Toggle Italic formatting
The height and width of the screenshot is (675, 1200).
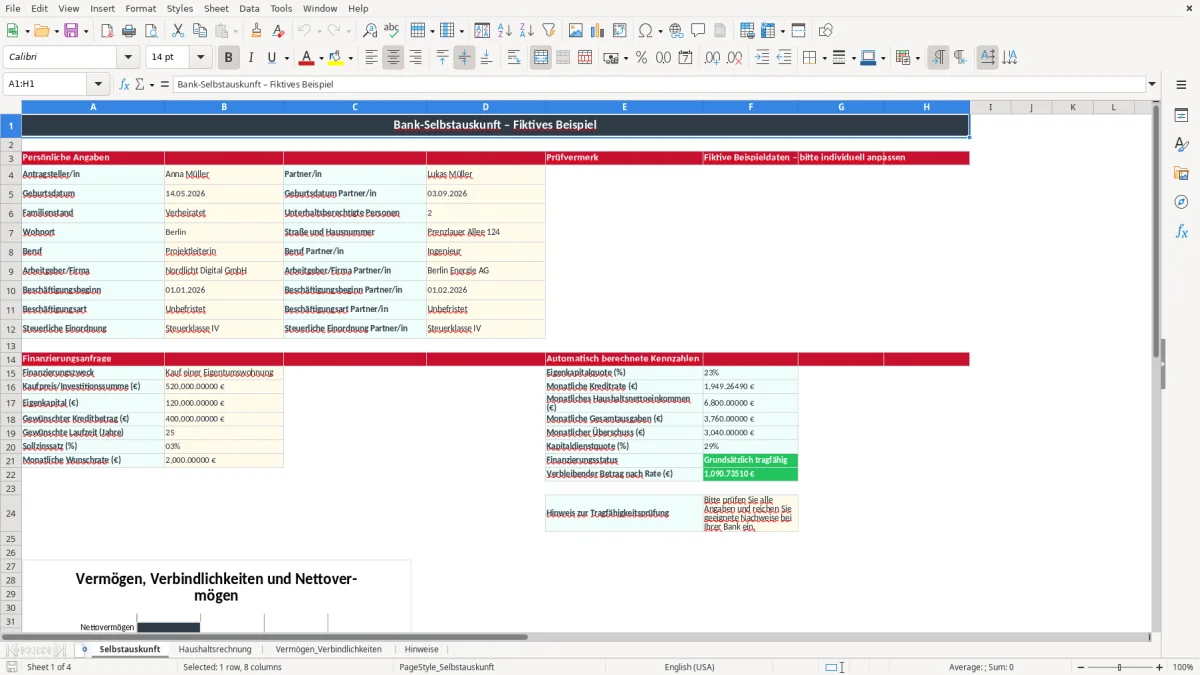[x=250, y=58]
